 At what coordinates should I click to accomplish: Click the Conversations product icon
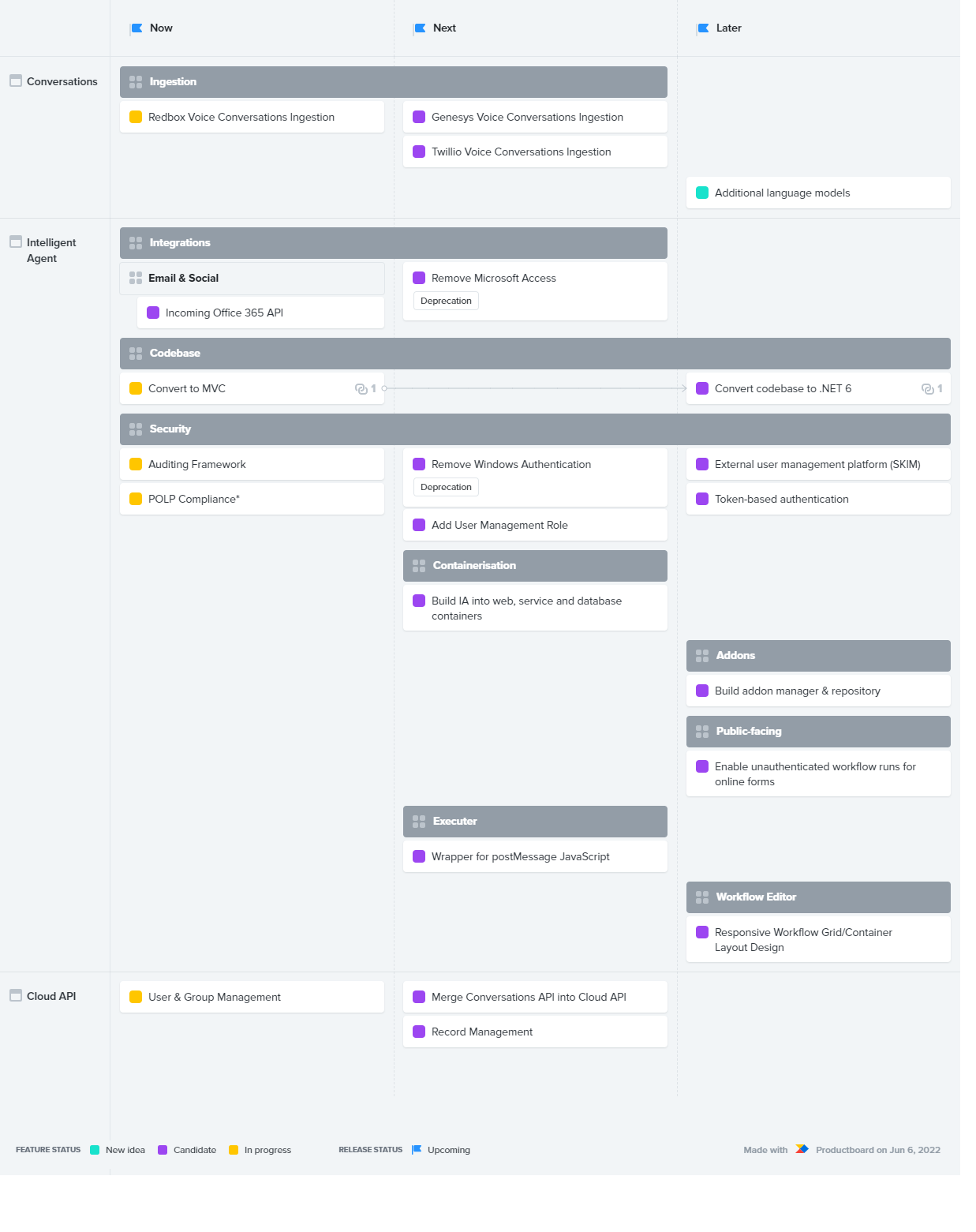point(16,81)
